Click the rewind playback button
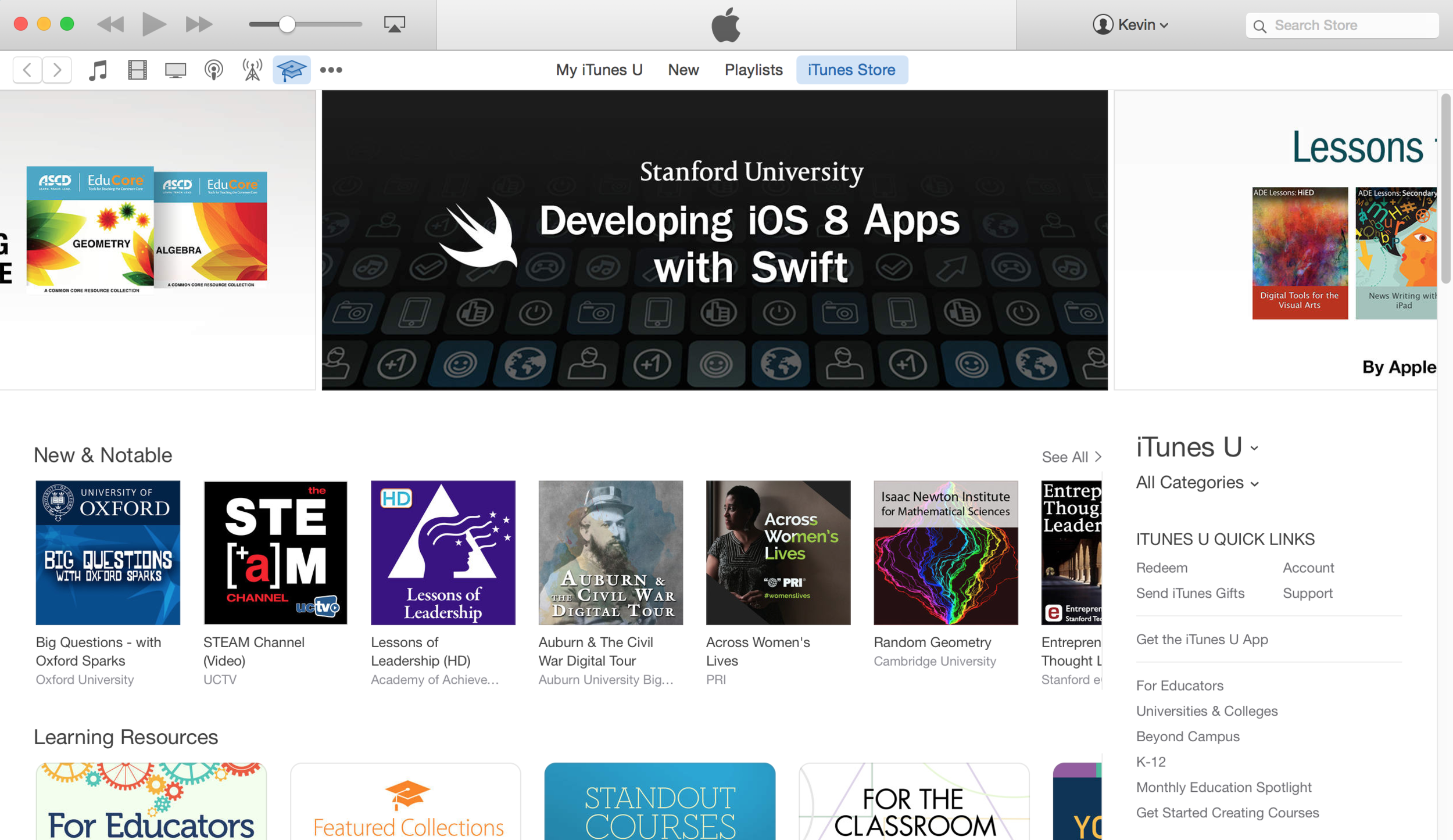Viewport: 1453px width, 840px height. click(110, 24)
